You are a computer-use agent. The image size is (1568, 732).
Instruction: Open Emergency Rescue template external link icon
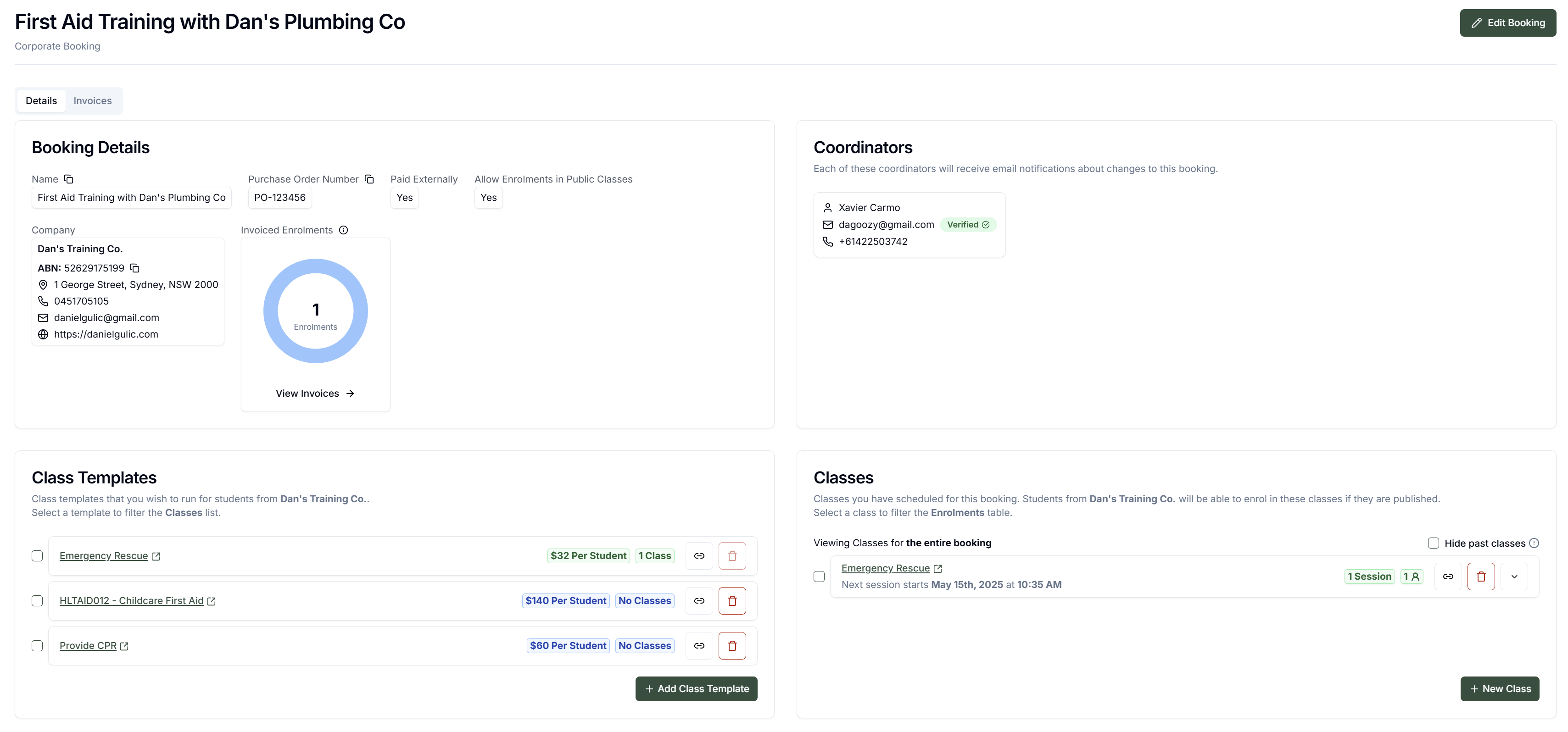click(x=156, y=556)
